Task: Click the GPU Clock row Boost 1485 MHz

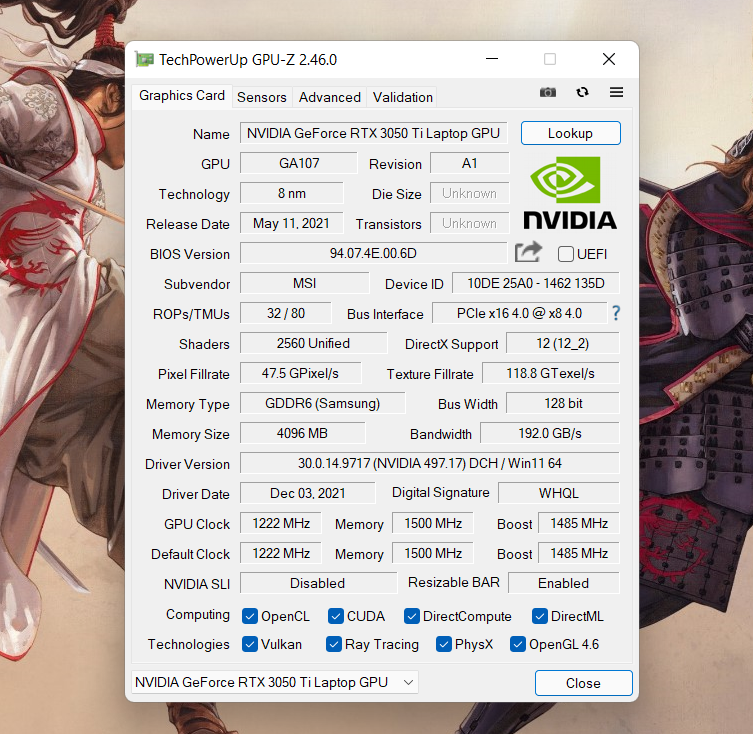Action: click(x=579, y=523)
